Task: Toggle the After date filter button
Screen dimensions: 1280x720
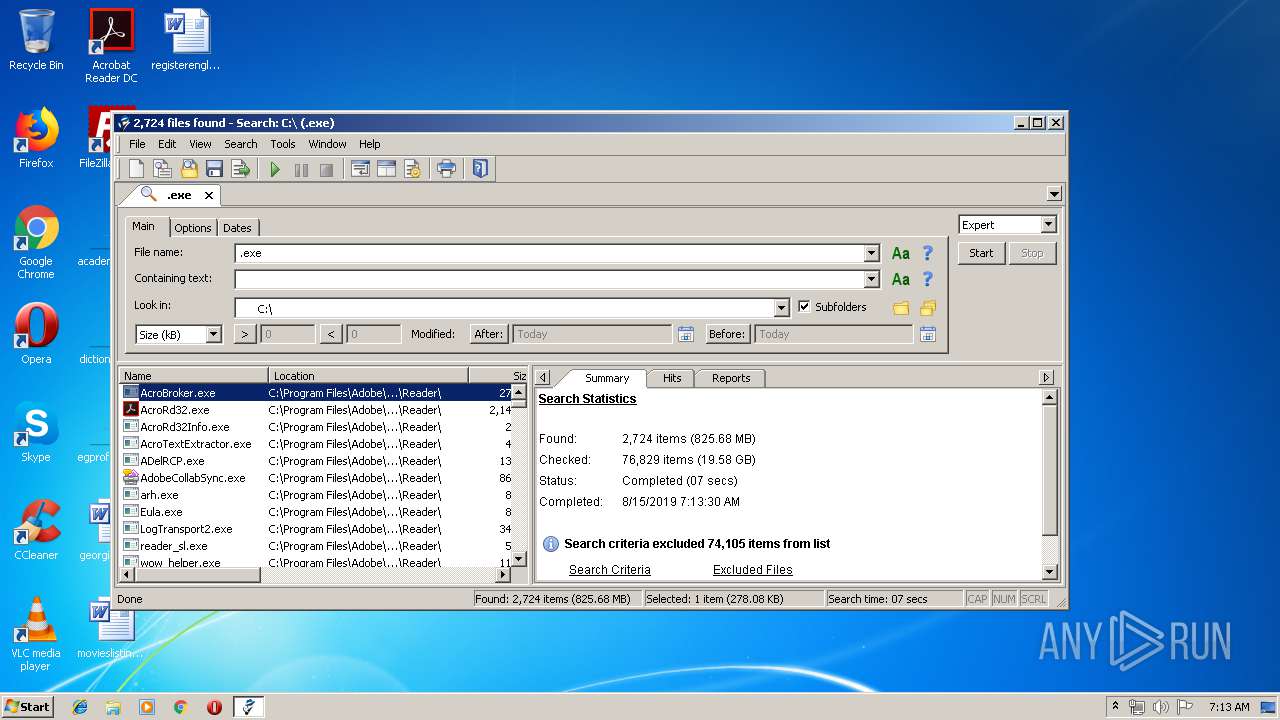Action: (x=489, y=334)
